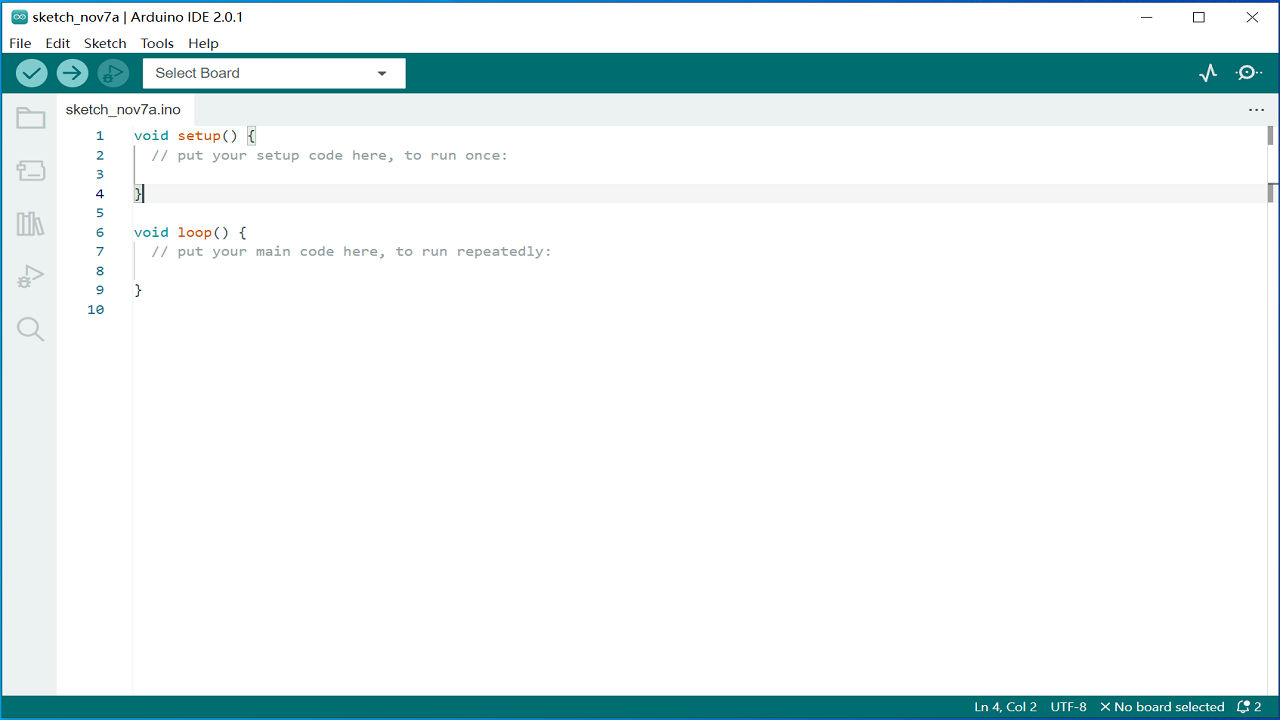This screenshot has height=720, width=1280.
Task: Open the Serial Monitor
Action: tap(1249, 73)
